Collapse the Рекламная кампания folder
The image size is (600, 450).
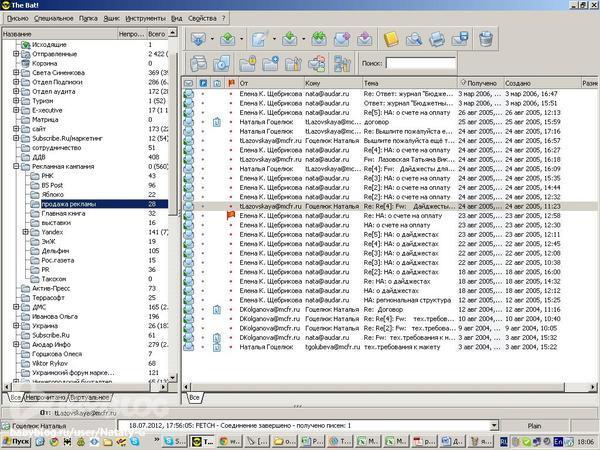(16, 166)
